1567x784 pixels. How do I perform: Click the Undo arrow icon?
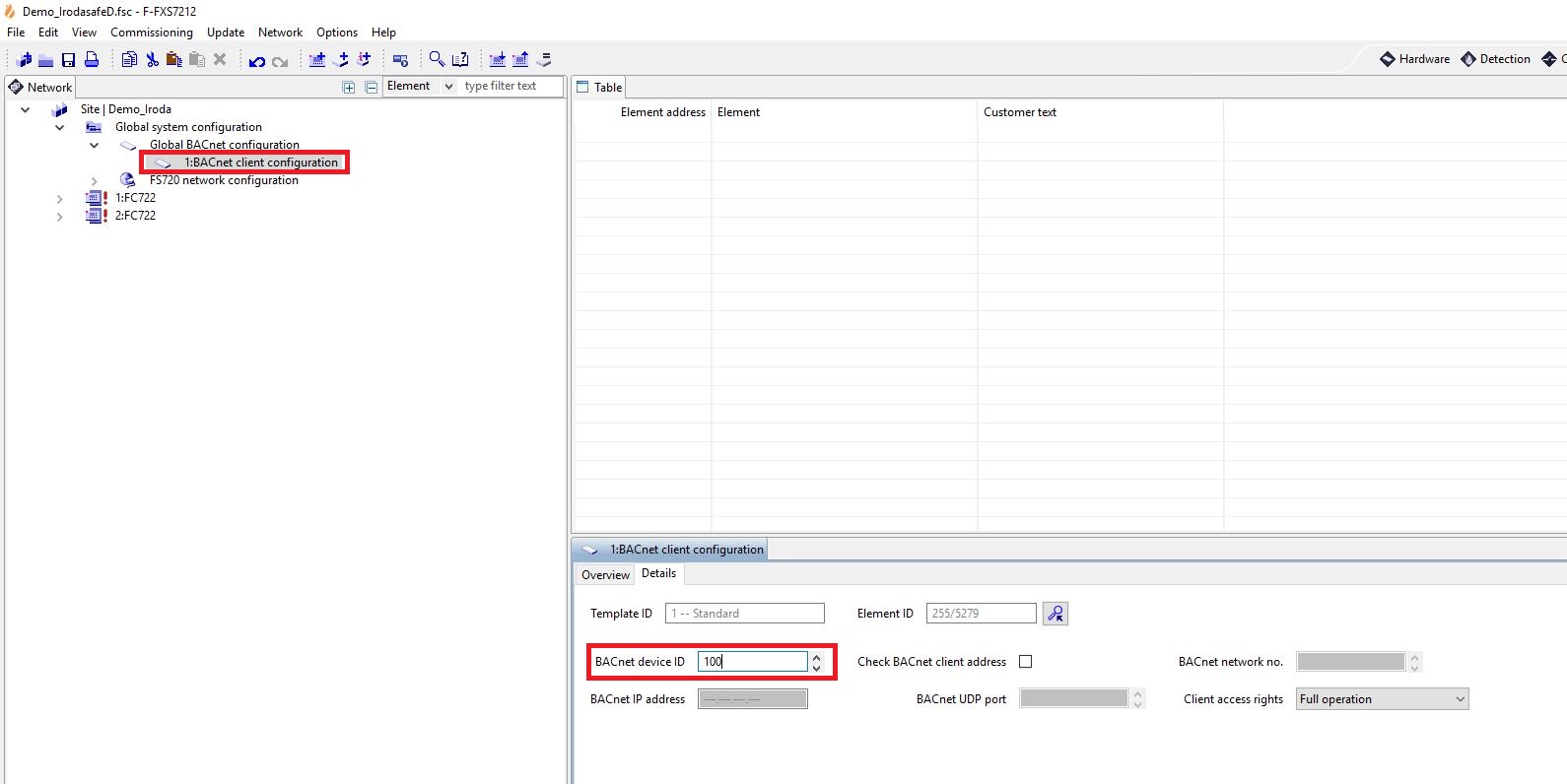(x=256, y=61)
